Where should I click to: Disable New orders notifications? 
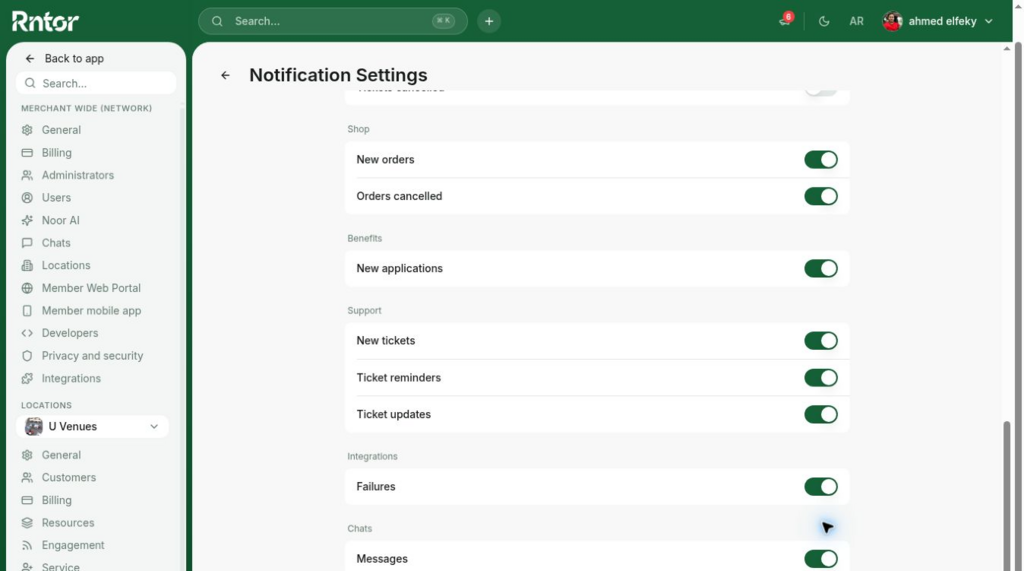[x=820, y=159]
